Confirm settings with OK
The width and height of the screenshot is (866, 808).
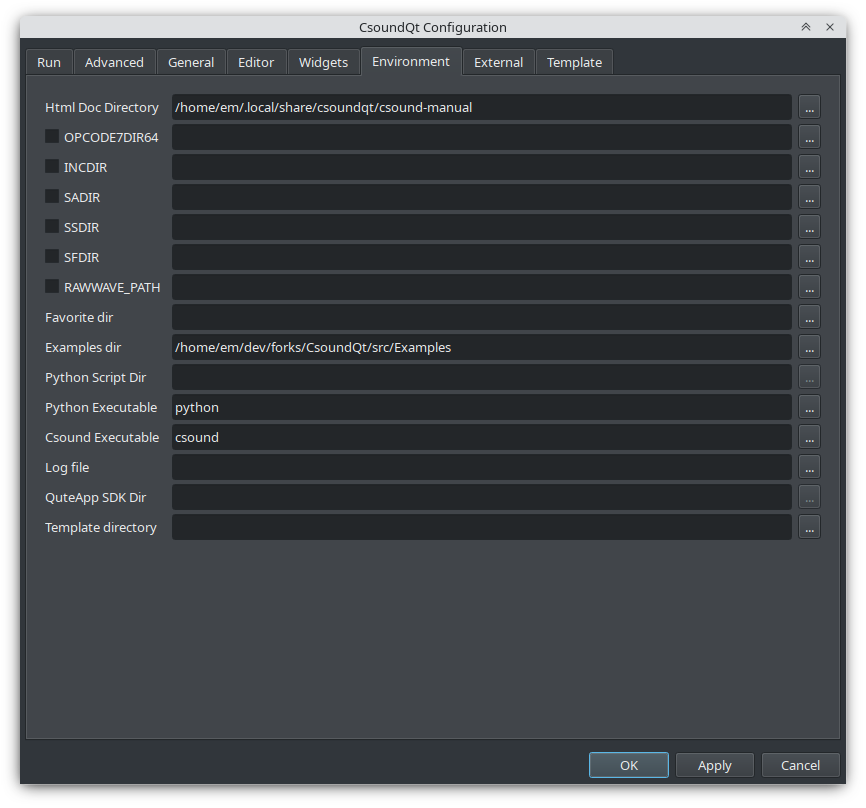click(629, 765)
